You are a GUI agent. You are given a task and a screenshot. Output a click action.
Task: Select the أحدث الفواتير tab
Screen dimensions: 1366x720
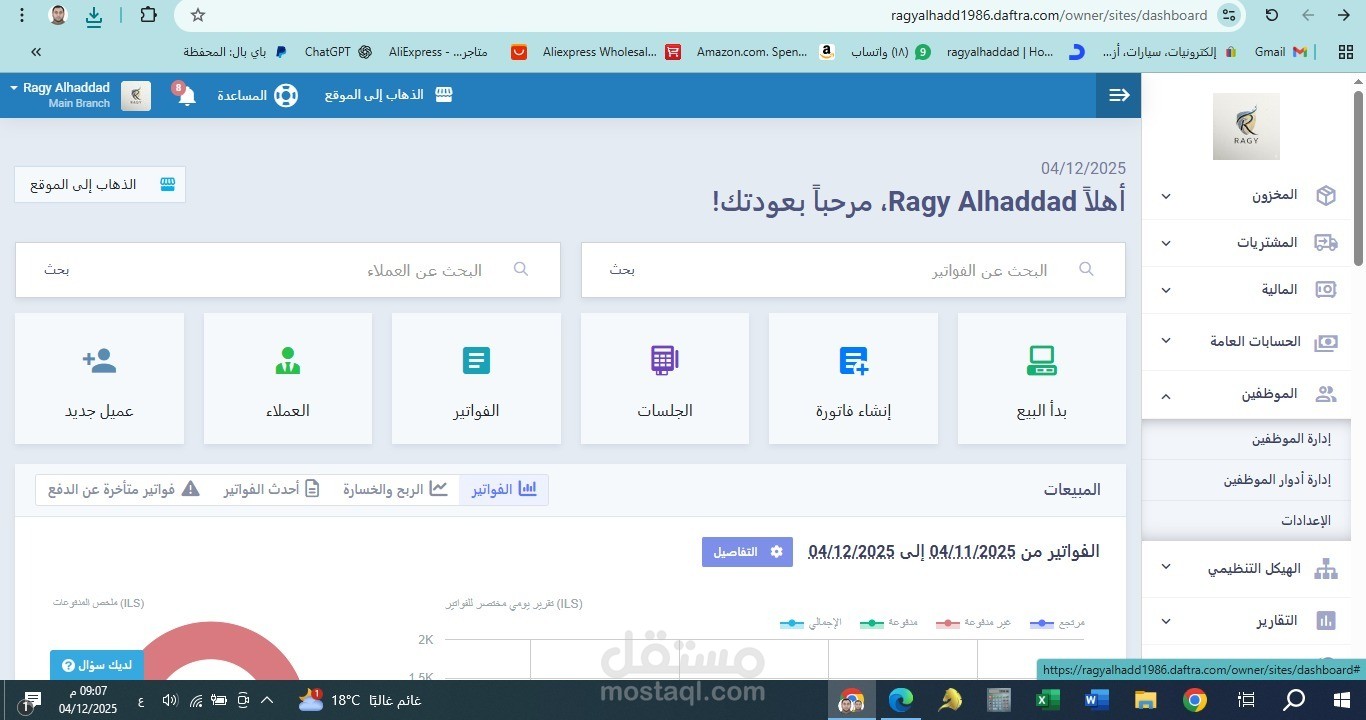271,489
